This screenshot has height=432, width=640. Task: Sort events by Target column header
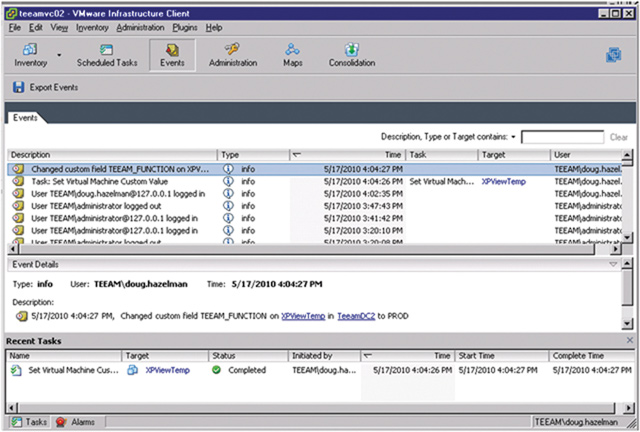[514, 155]
